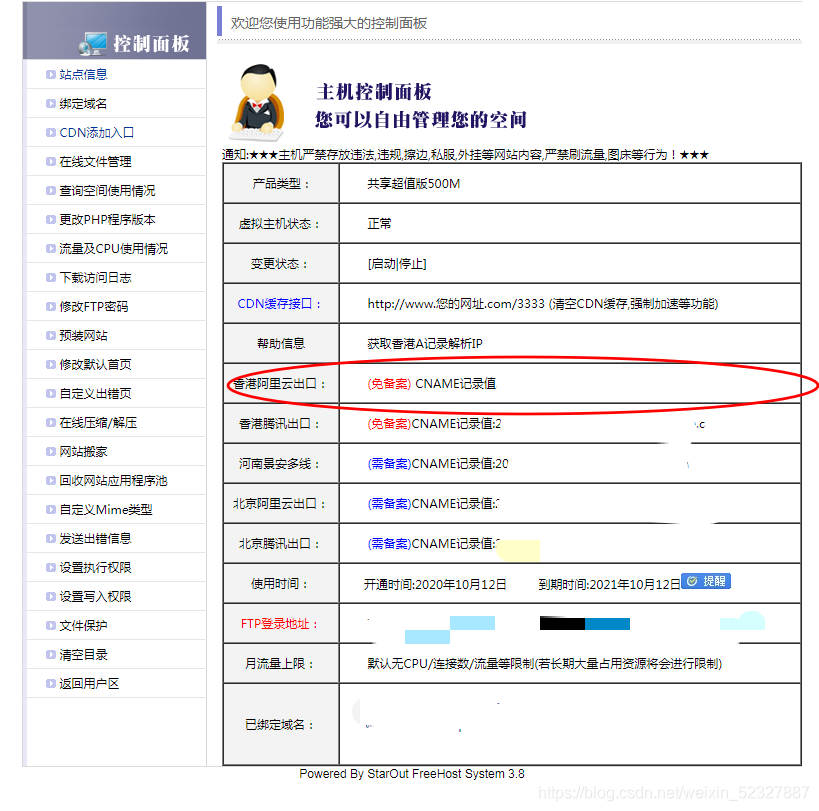Click bullet icon beside 设置执行权限

click(51, 568)
